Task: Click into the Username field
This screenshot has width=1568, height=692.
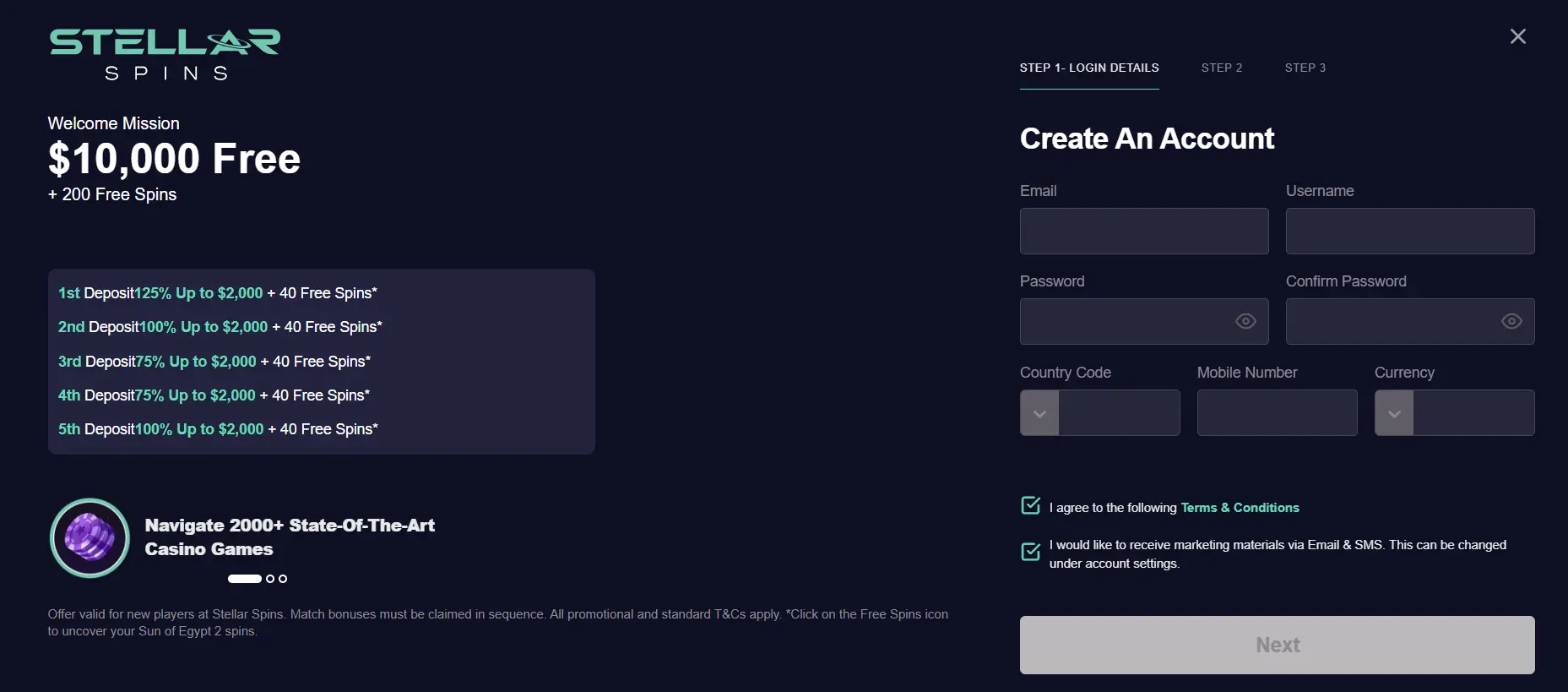Action: point(1410,231)
